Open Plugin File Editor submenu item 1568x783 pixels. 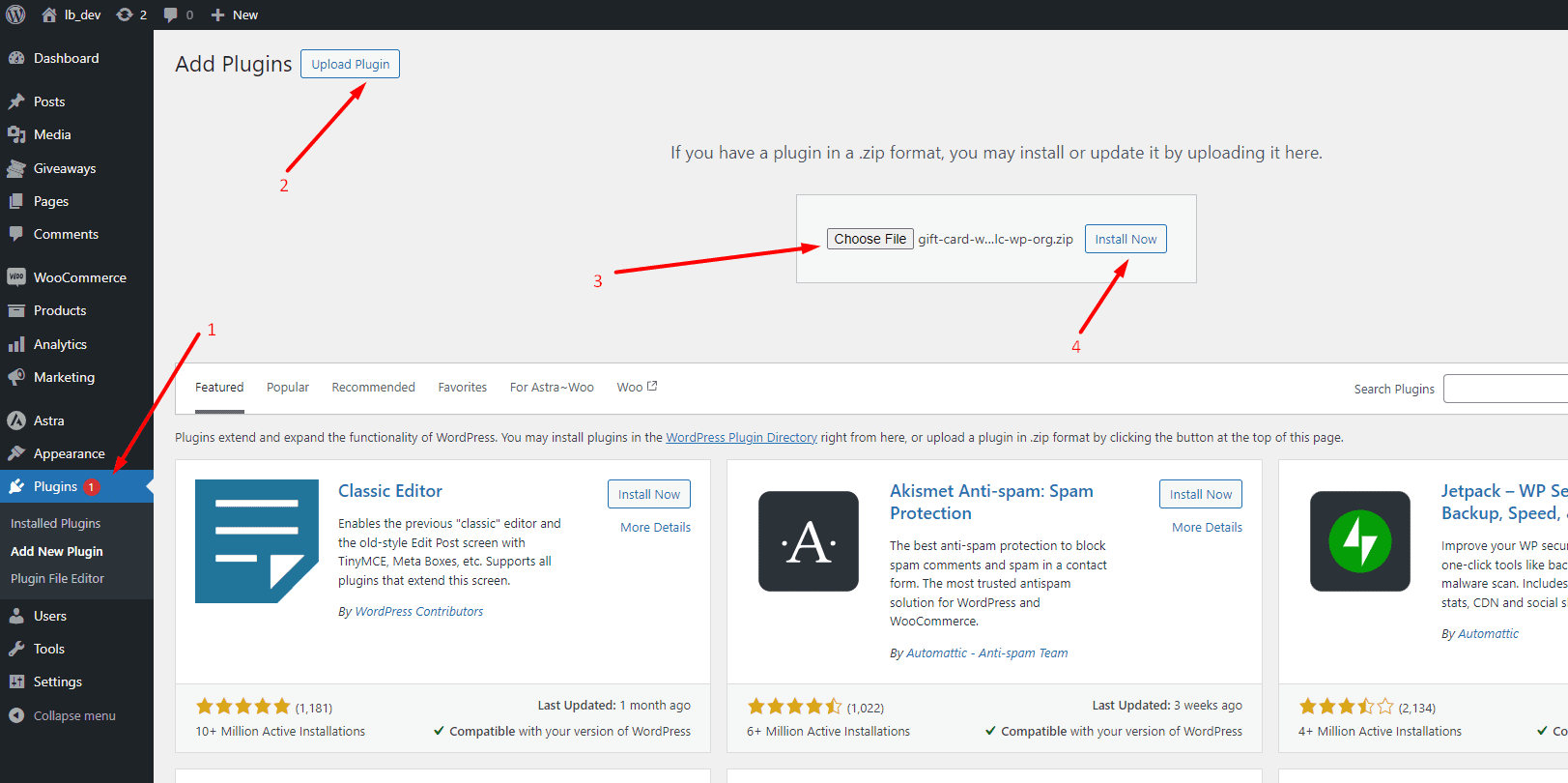(x=57, y=578)
